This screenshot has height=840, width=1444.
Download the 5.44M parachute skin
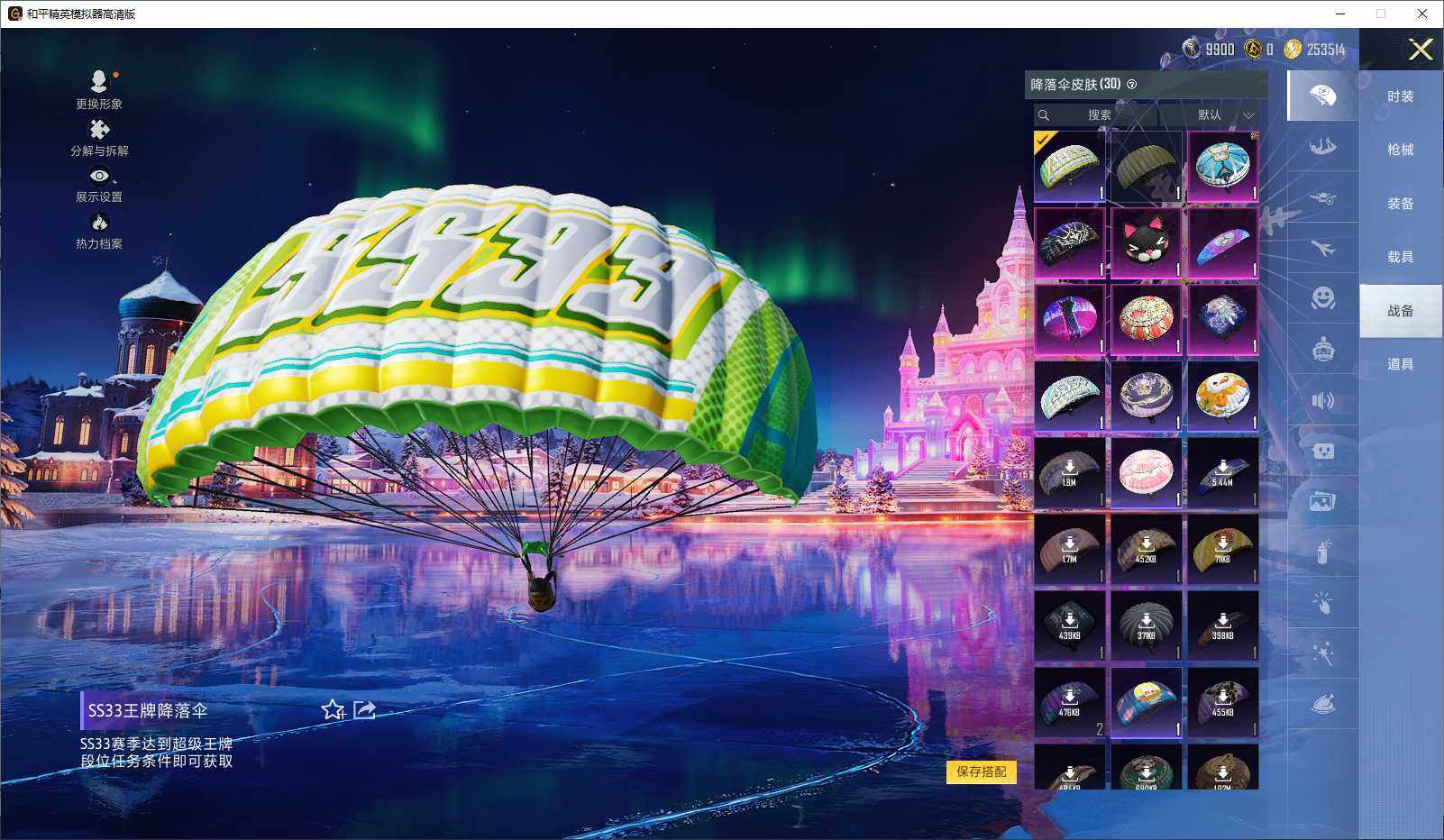point(1223,473)
